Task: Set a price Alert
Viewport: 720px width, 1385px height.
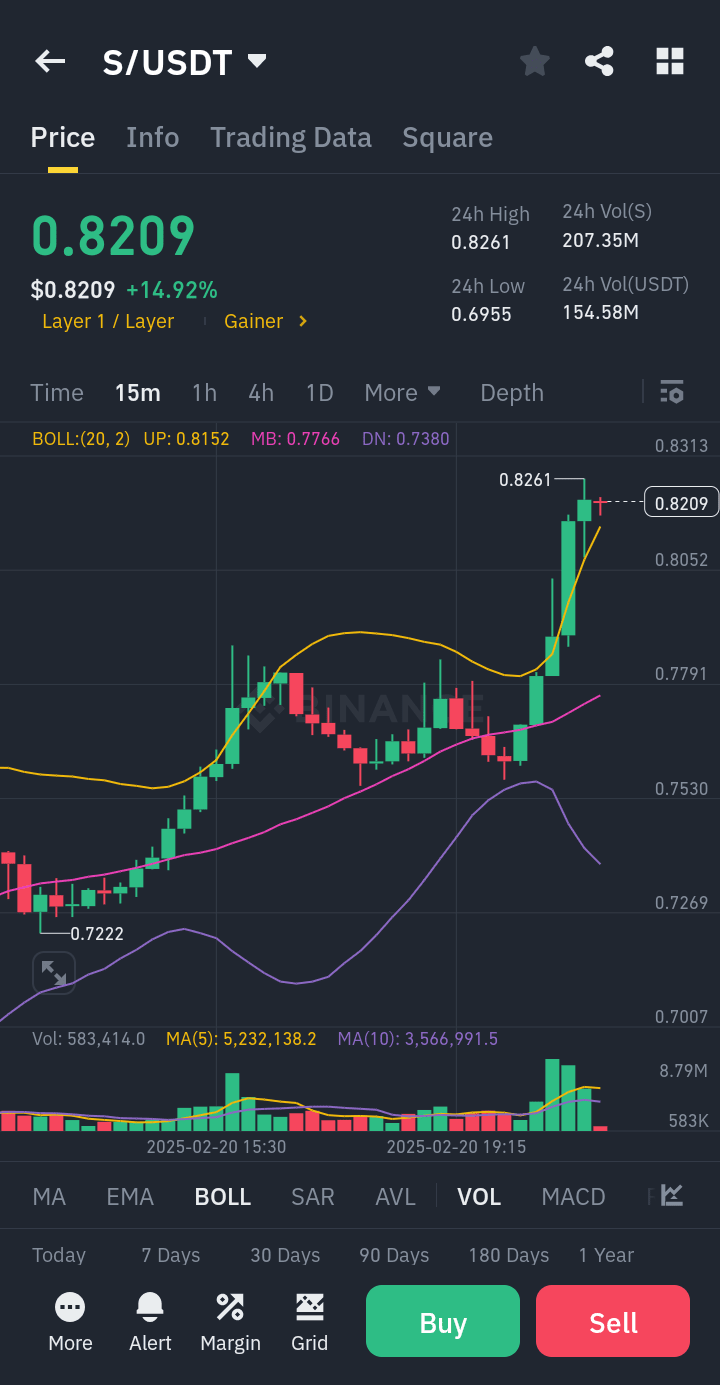Action: point(150,1323)
